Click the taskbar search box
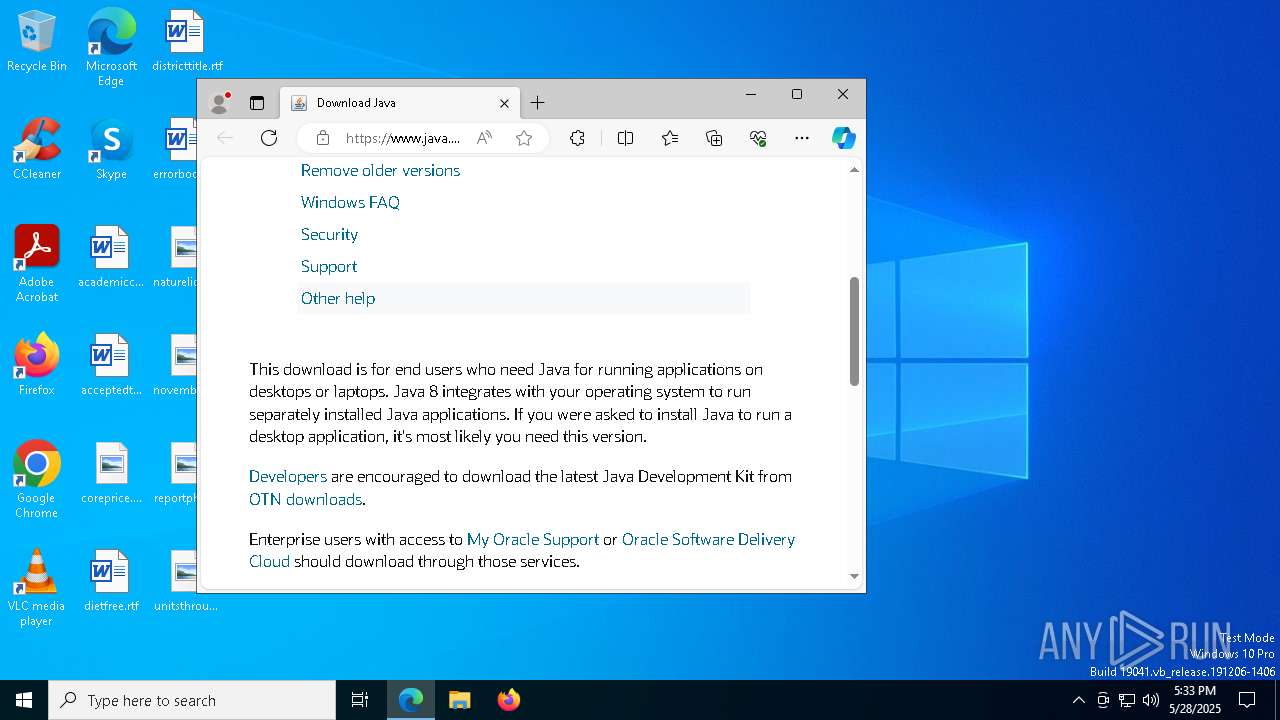The height and width of the screenshot is (720, 1280). pos(192,700)
